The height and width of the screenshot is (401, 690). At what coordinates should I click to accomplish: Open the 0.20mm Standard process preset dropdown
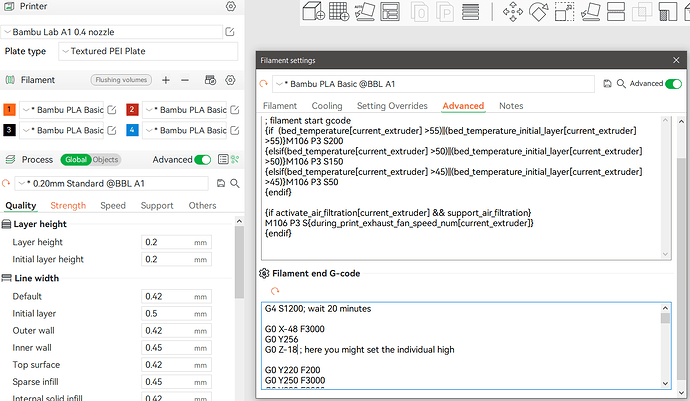click(x=111, y=184)
